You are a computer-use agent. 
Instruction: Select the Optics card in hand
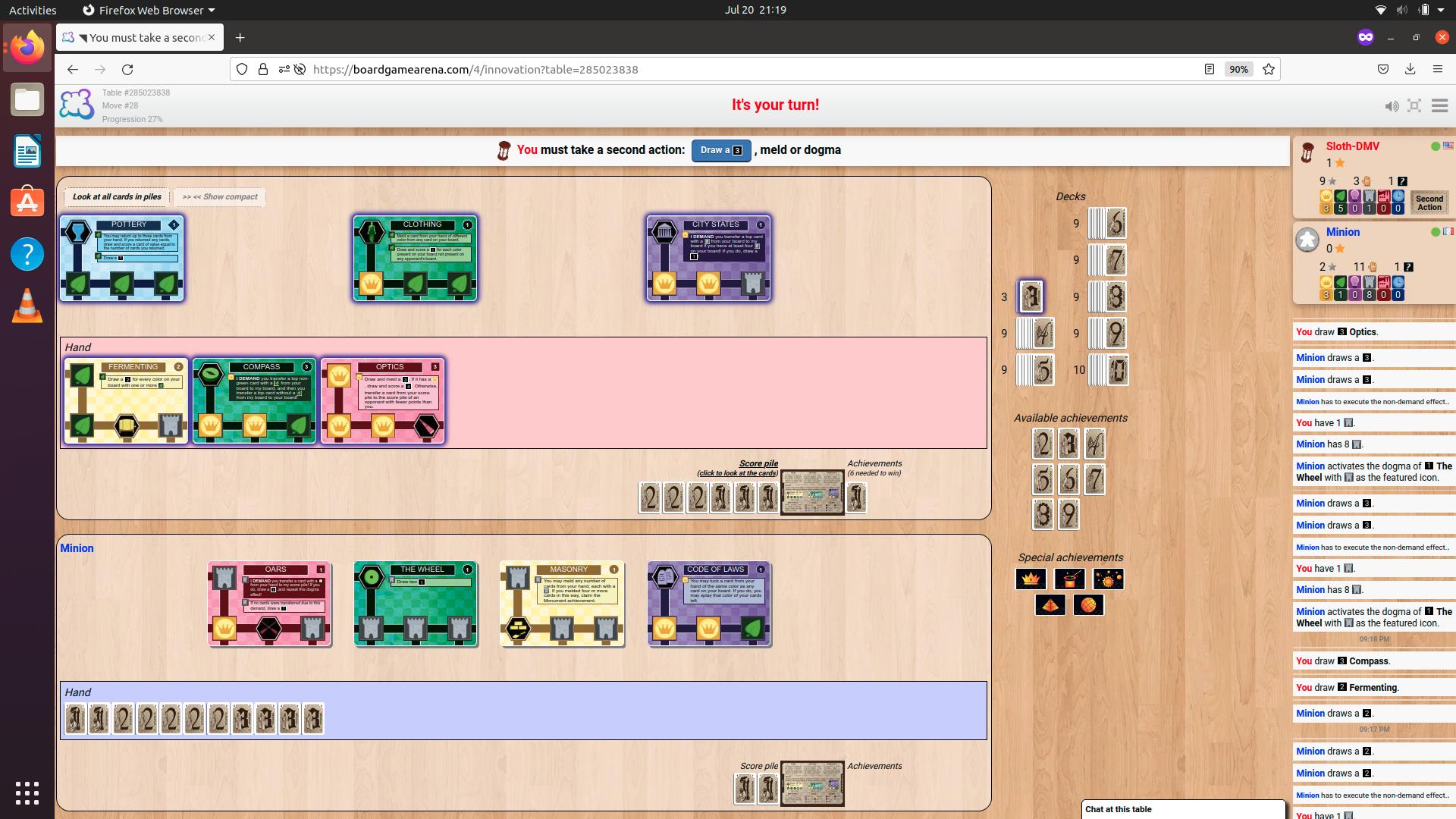pyautogui.click(x=382, y=400)
